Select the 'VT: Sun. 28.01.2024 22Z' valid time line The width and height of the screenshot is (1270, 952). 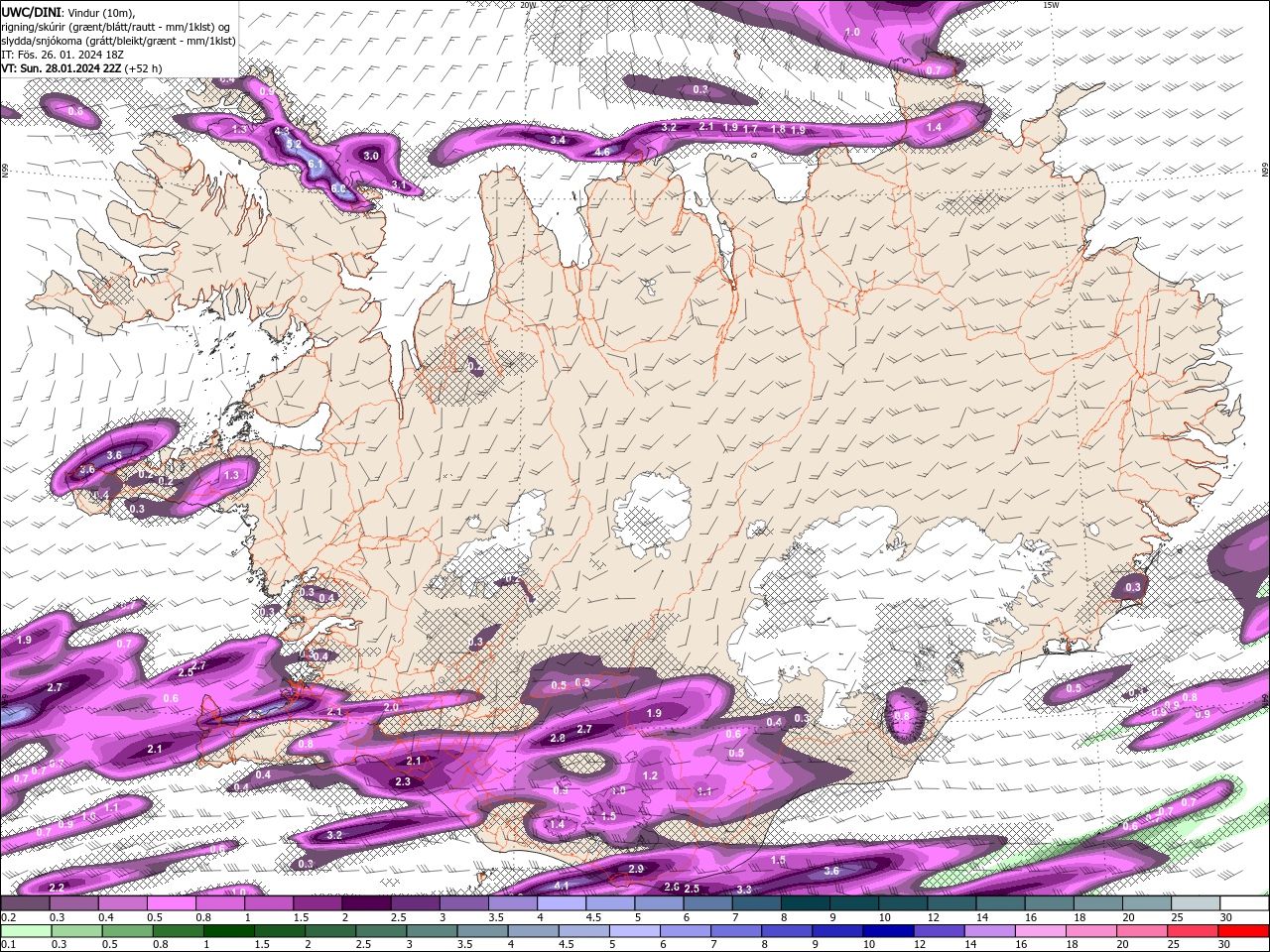61,68
